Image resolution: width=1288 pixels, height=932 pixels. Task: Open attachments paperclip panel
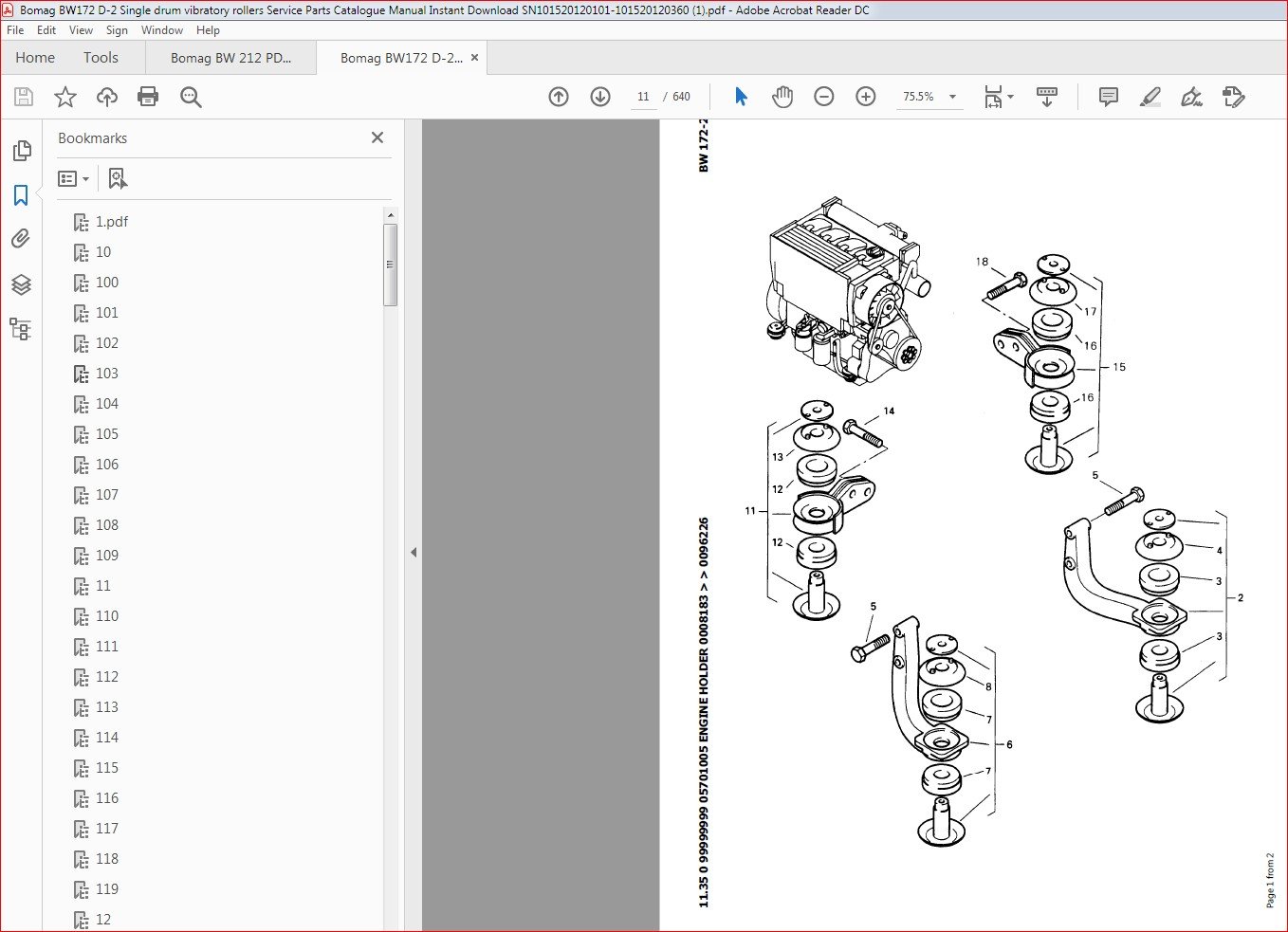coord(21,239)
